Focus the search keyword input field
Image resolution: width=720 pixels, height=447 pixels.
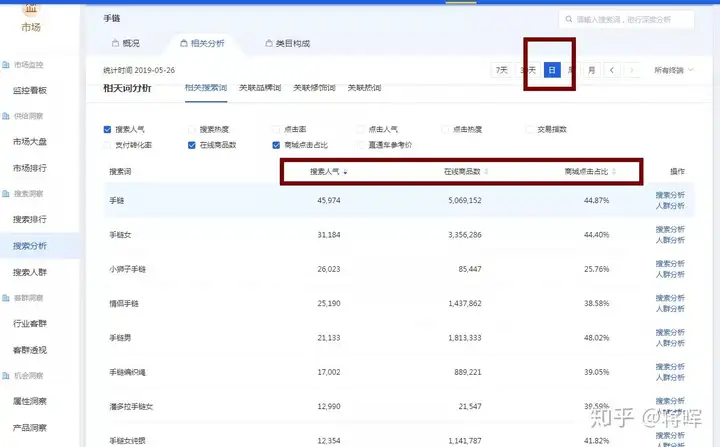(x=626, y=19)
